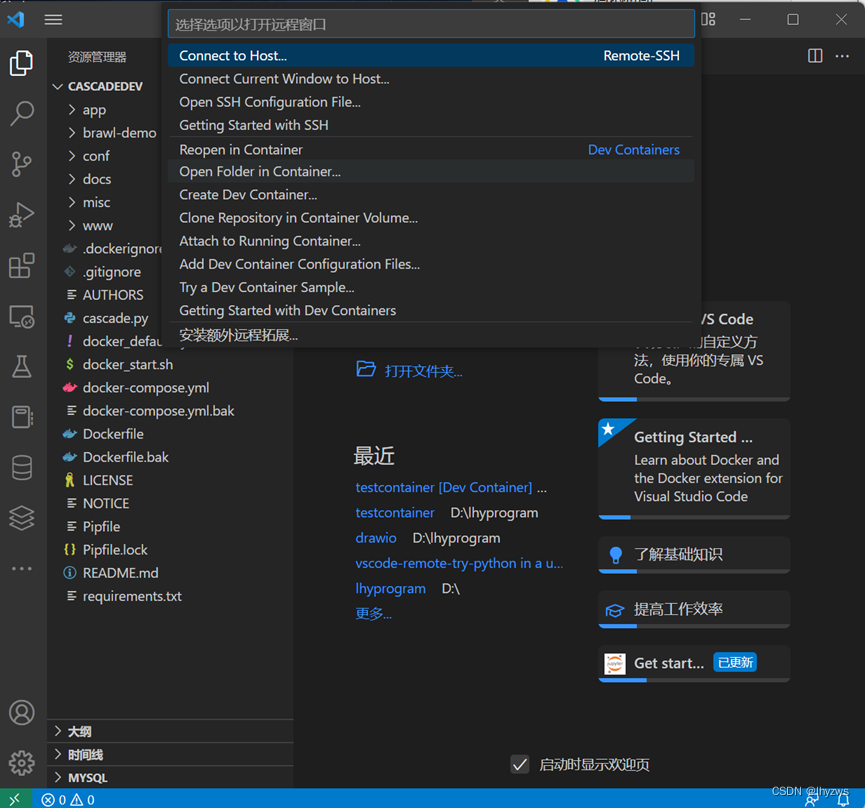Open the Jupyter Get start walkthrough icon

(x=615, y=663)
